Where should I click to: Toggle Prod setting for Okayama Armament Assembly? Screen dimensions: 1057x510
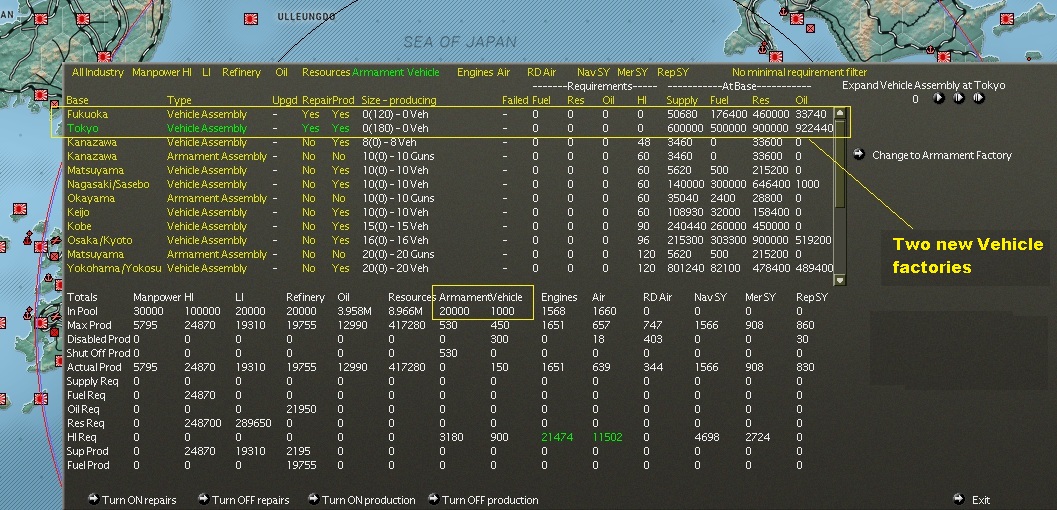pos(338,198)
